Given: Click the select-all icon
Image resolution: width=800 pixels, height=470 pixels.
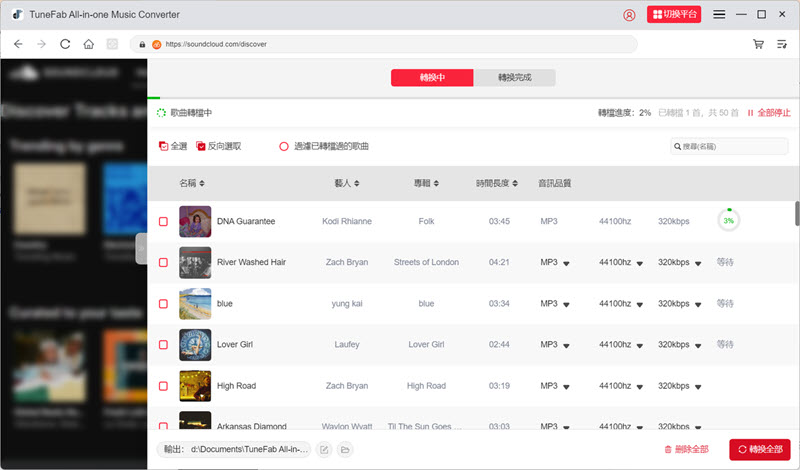Looking at the screenshot, I should pyautogui.click(x=163, y=146).
